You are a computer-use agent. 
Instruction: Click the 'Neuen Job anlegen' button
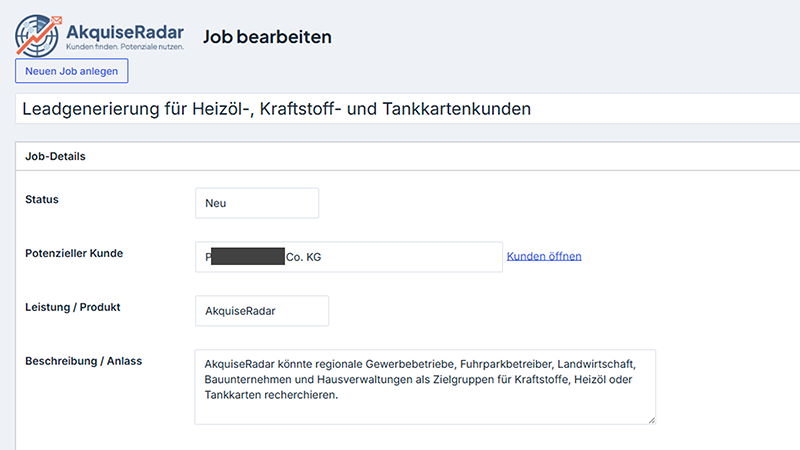71,71
